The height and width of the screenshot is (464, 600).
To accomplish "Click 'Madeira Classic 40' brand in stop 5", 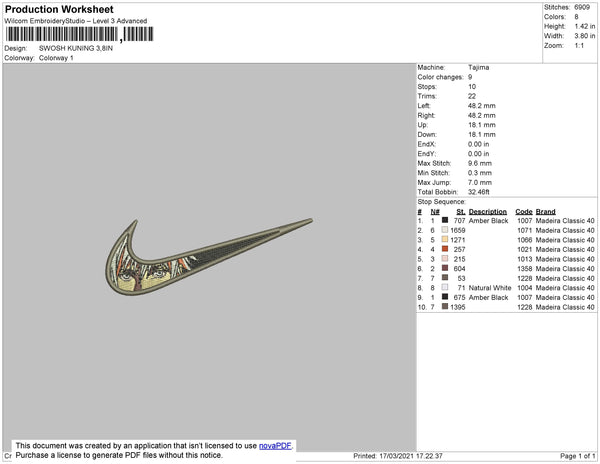I will pyautogui.click(x=565, y=259).
